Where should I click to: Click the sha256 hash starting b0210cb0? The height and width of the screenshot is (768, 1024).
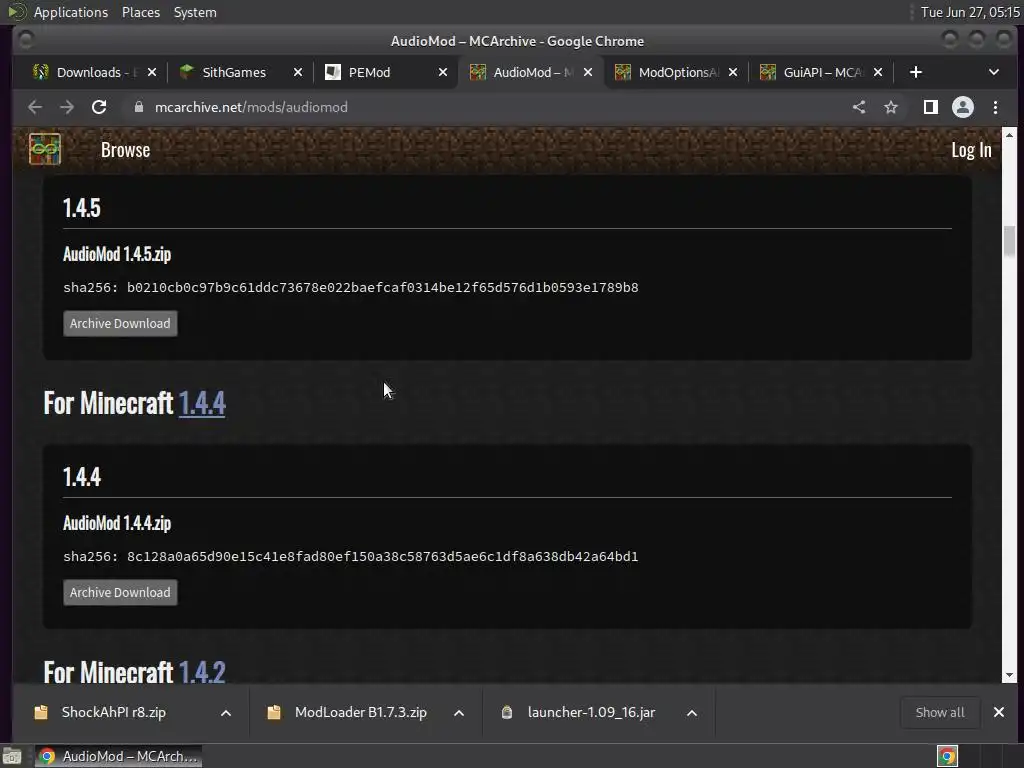pos(383,287)
